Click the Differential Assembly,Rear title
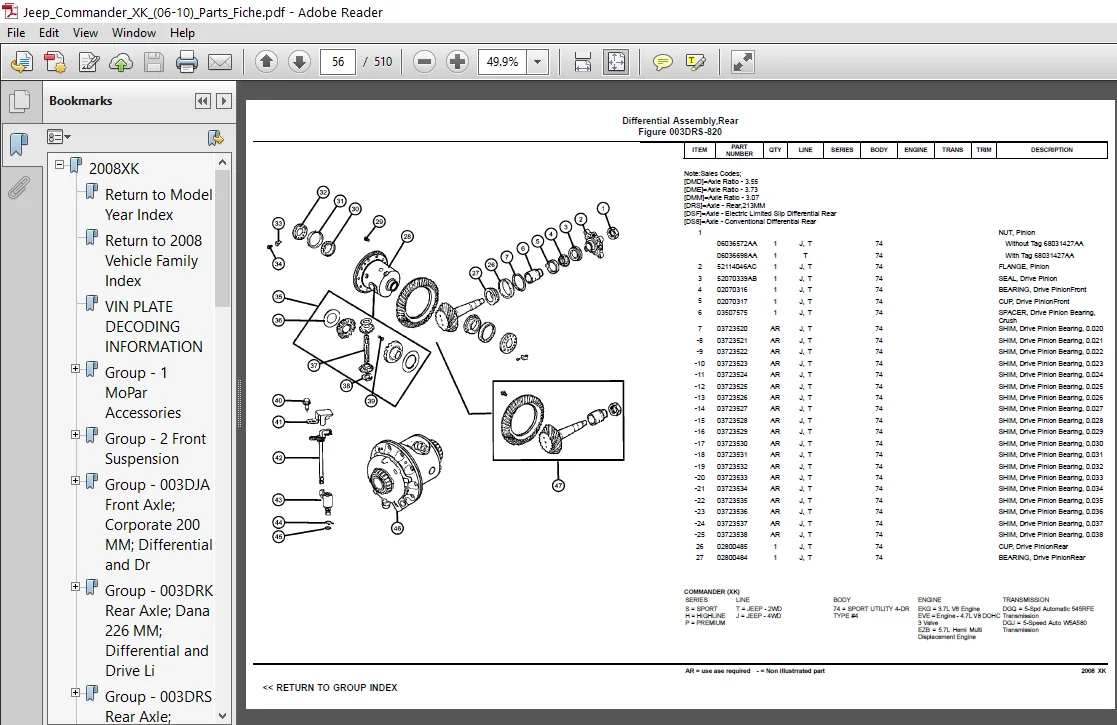 click(680, 121)
